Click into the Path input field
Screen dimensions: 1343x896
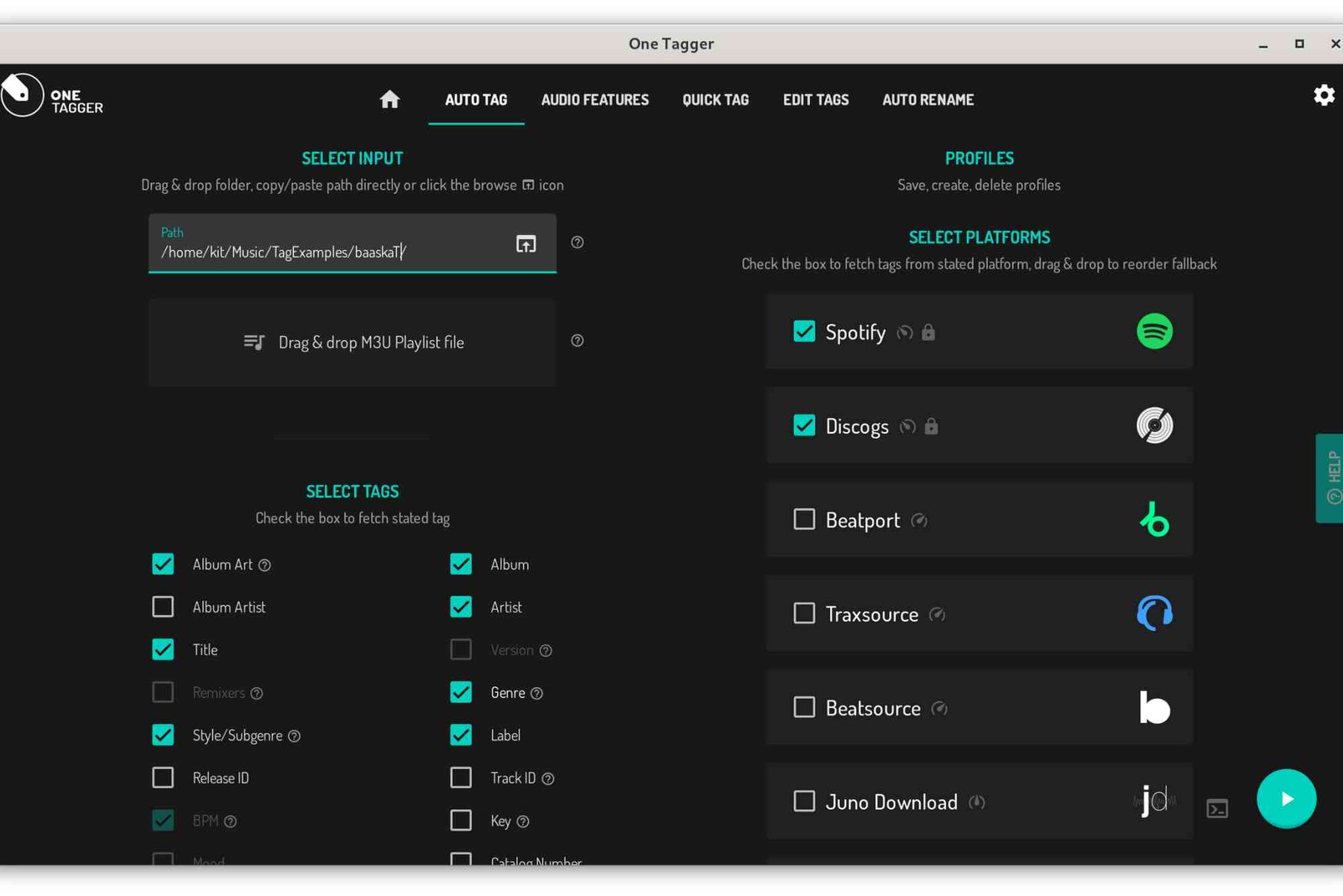tap(327, 252)
